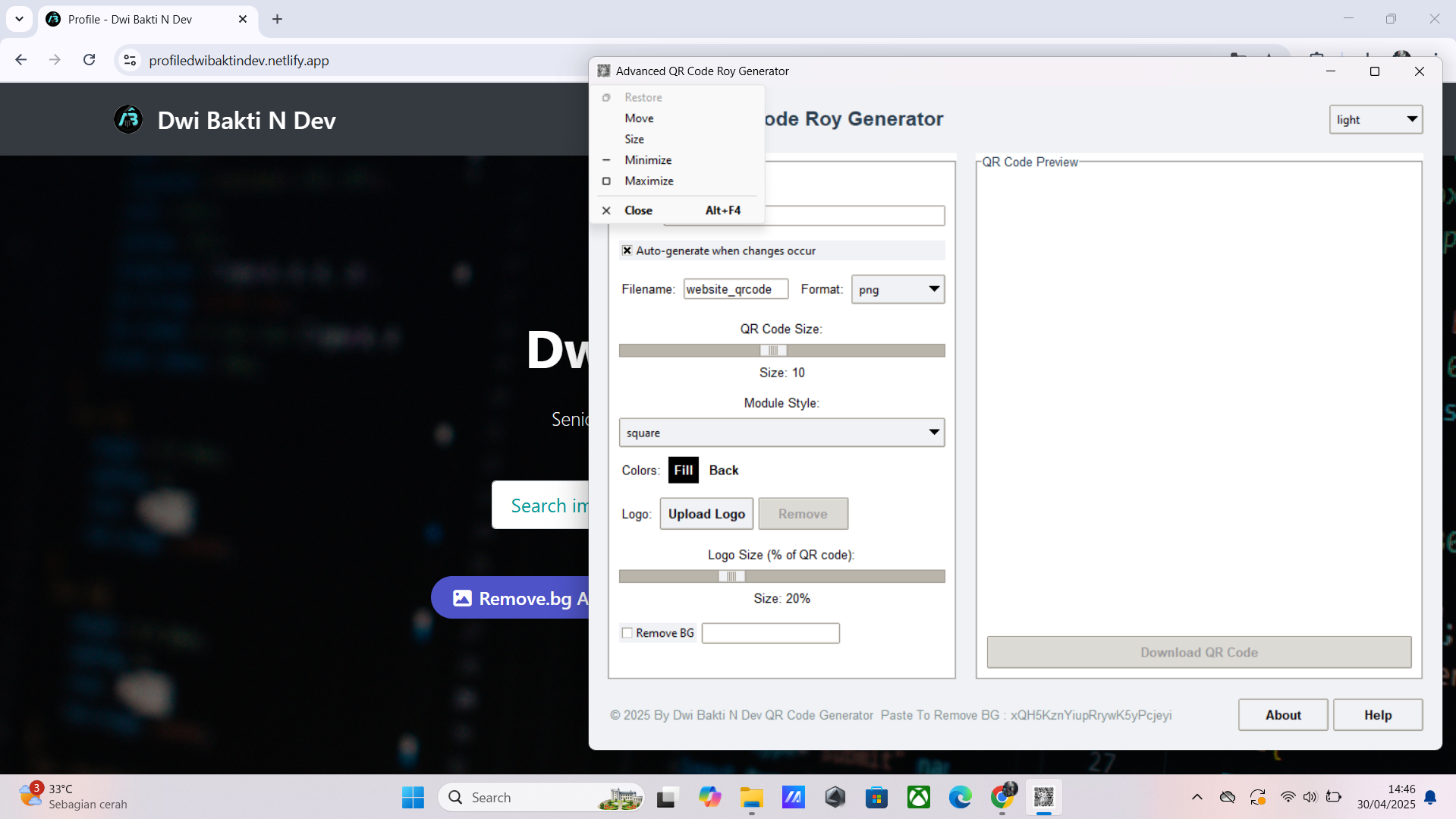Image resolution: width=1456 pixels, height=819 pixels.
Task: Open the About dialog
Action: 1283,715
